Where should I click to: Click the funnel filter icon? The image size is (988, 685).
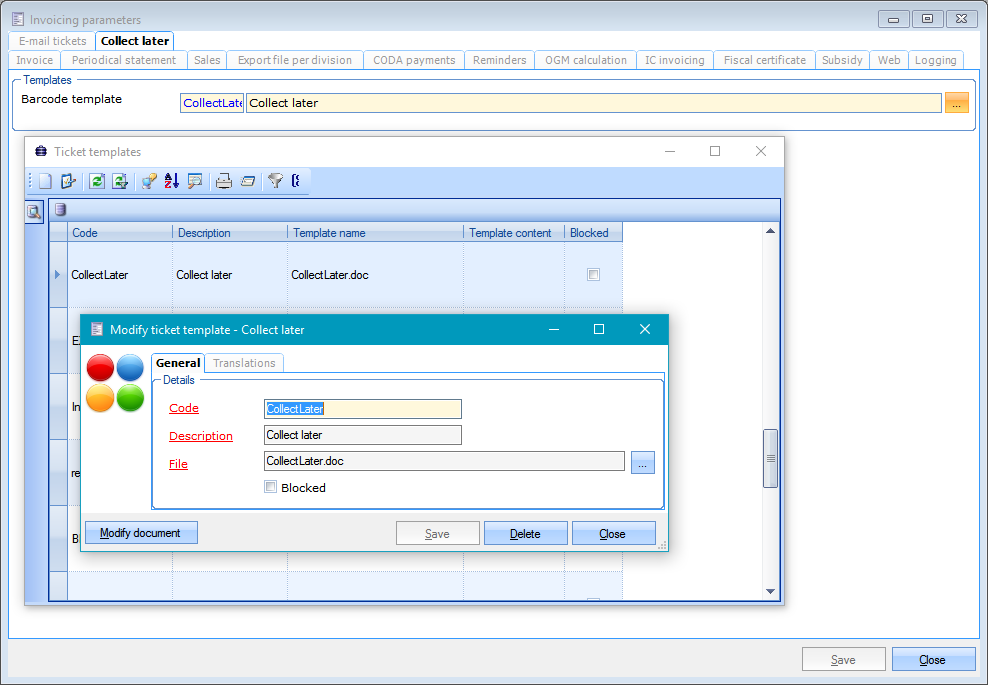[x=275, y=181]
